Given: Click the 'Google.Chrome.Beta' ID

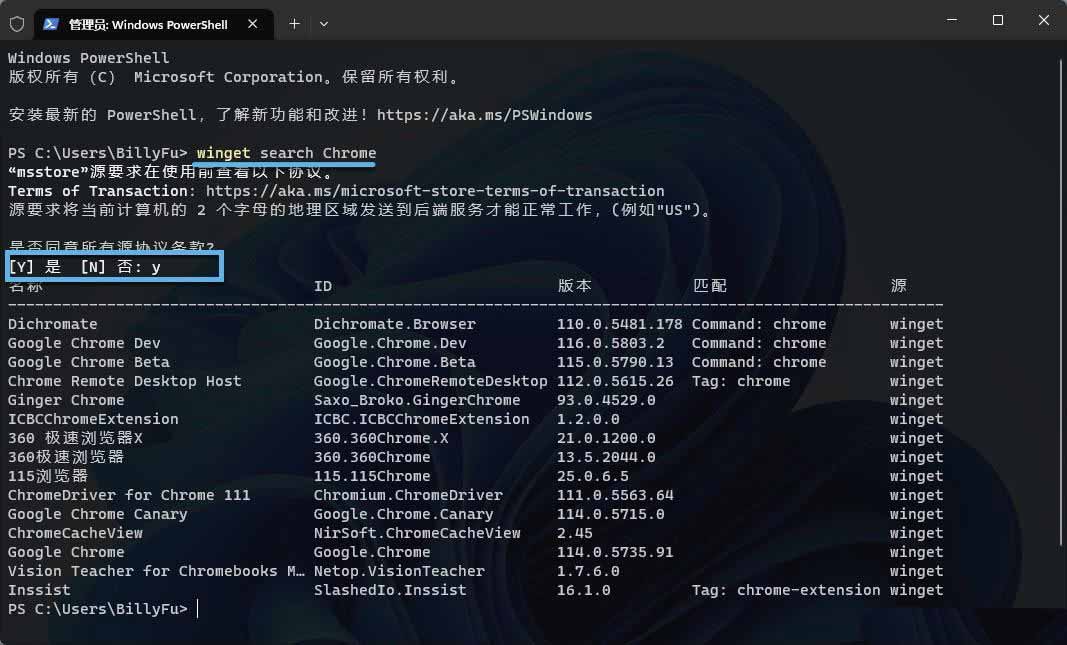Looking at the screenshot, I should tap(395, 362).
